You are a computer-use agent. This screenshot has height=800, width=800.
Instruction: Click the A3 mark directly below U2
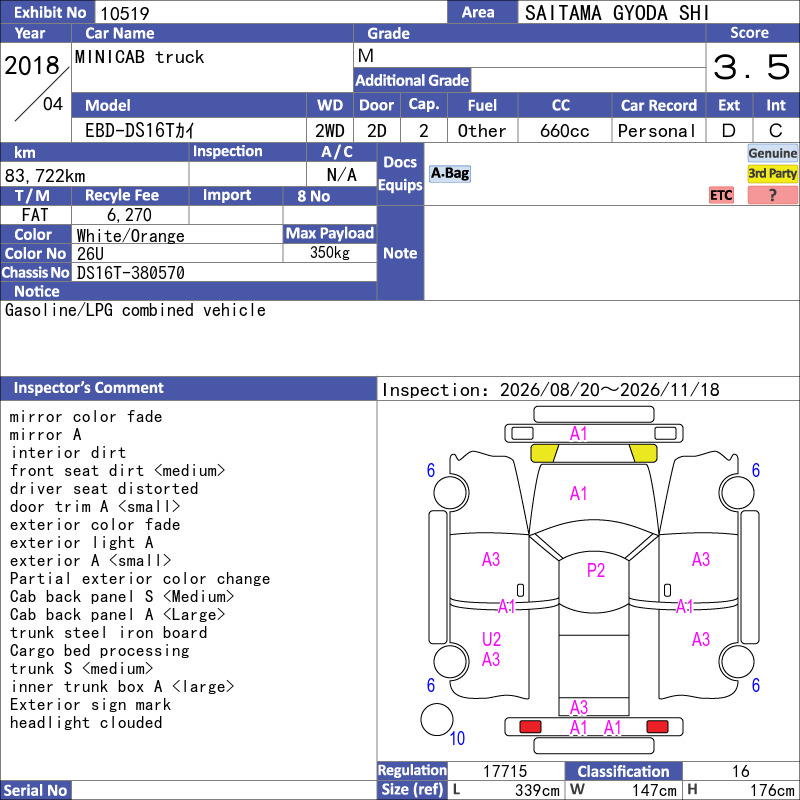[491, 659]
